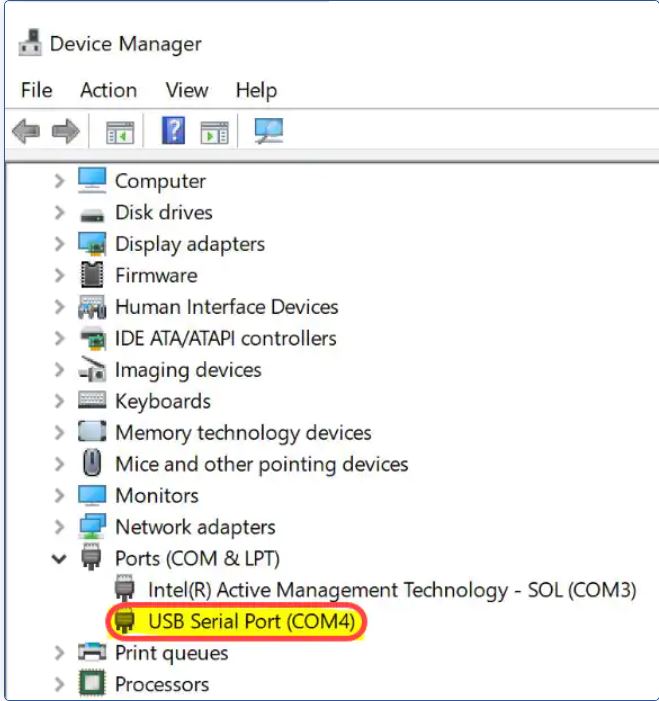Expand the Processors chevron
The height and width of the screenshot is (701, 659).
[59, 684]
